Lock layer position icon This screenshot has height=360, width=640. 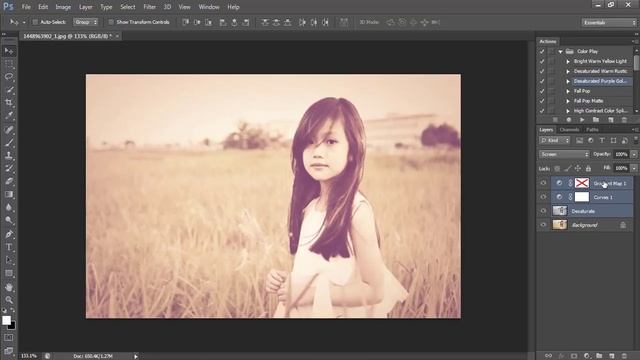pos(578,168)
